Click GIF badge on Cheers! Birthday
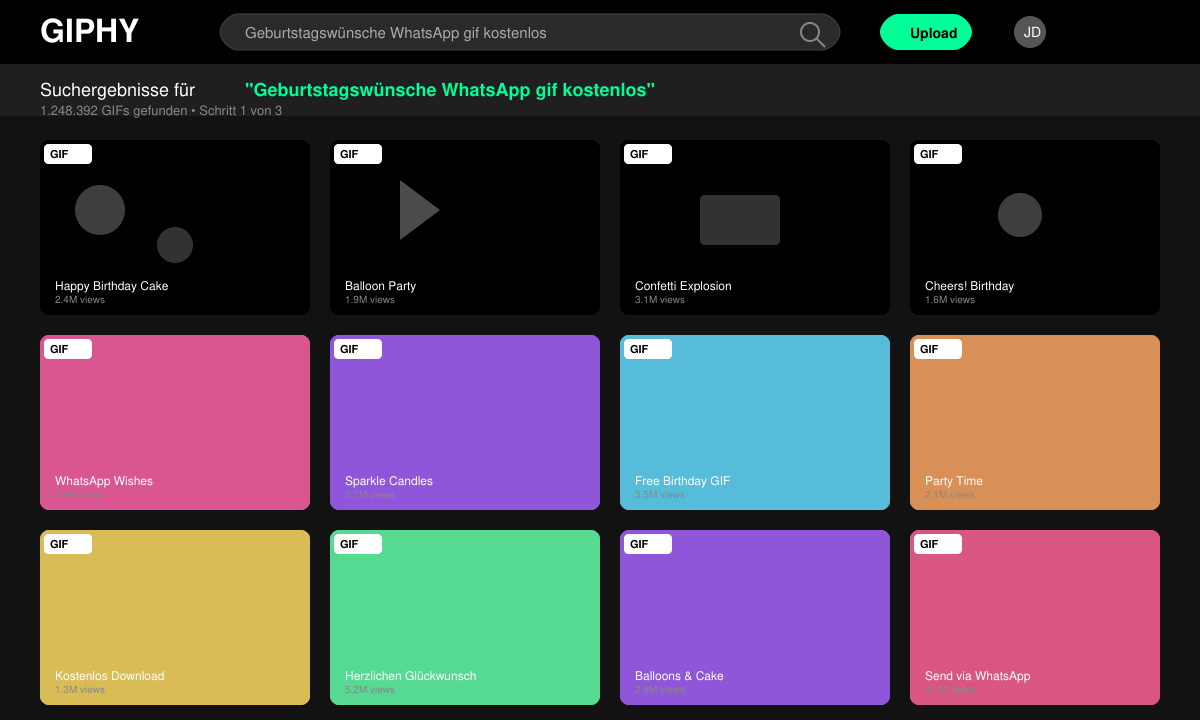The height and width of the screenshot is (720, 1200). tap(938, 154)
